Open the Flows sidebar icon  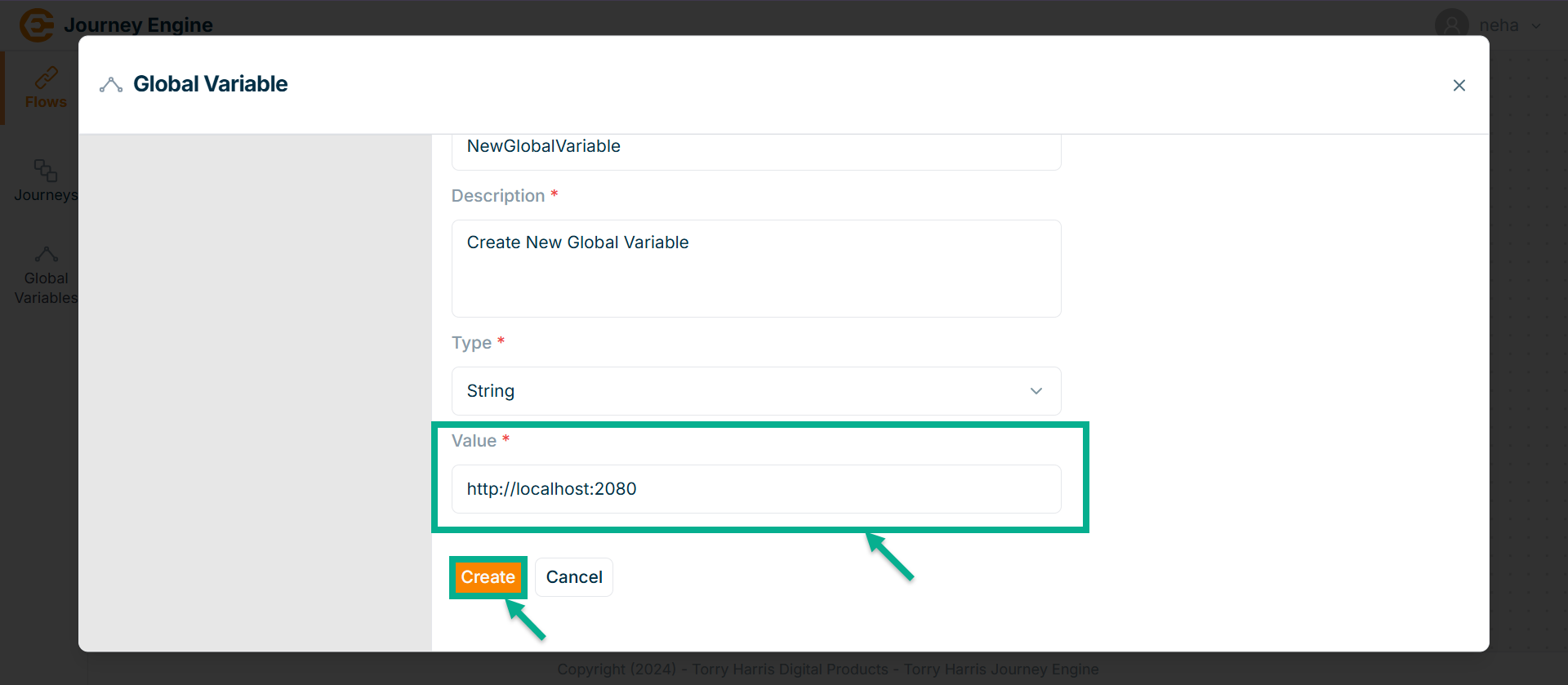46,78
